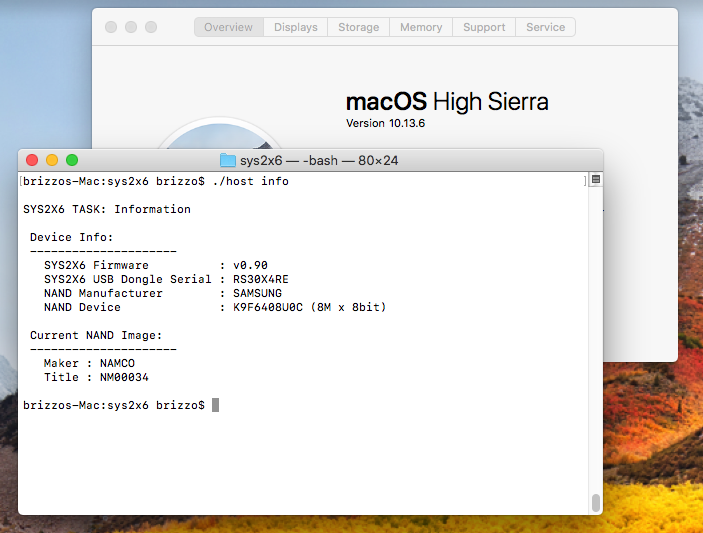Screen dimensions: 703x533
Task: Click the 'K9F6408U0C (8M x 8bit)' value
Action: point(309,307)
